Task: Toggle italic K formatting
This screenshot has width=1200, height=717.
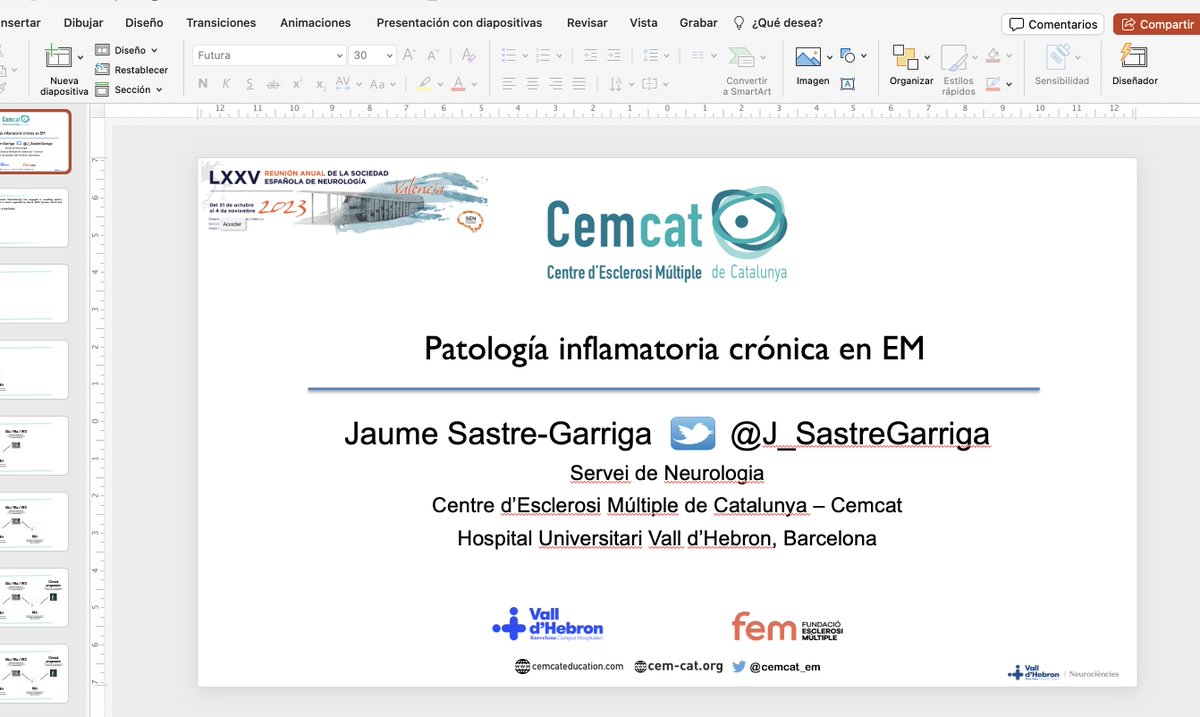Action: pyautogui.click(x=227, y=84)
